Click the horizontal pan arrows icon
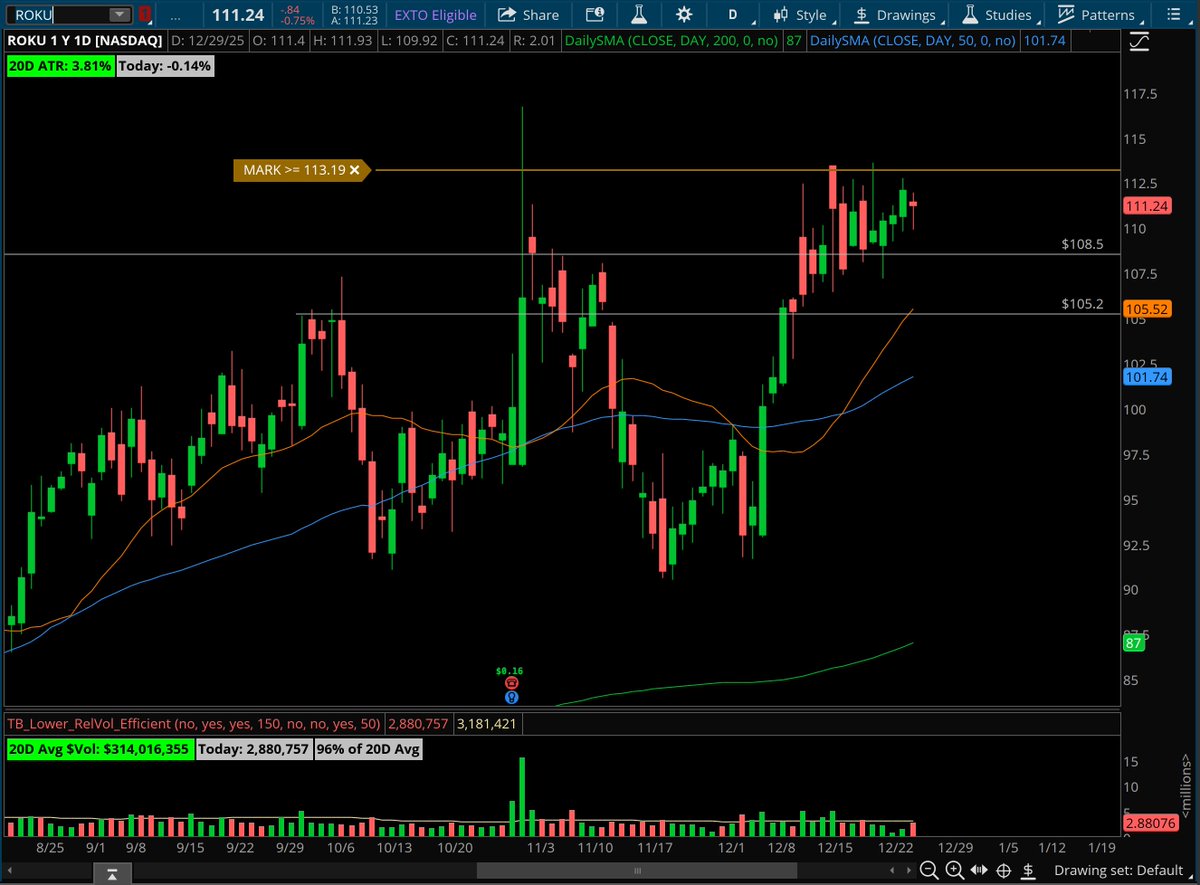 tap(978, 870)
